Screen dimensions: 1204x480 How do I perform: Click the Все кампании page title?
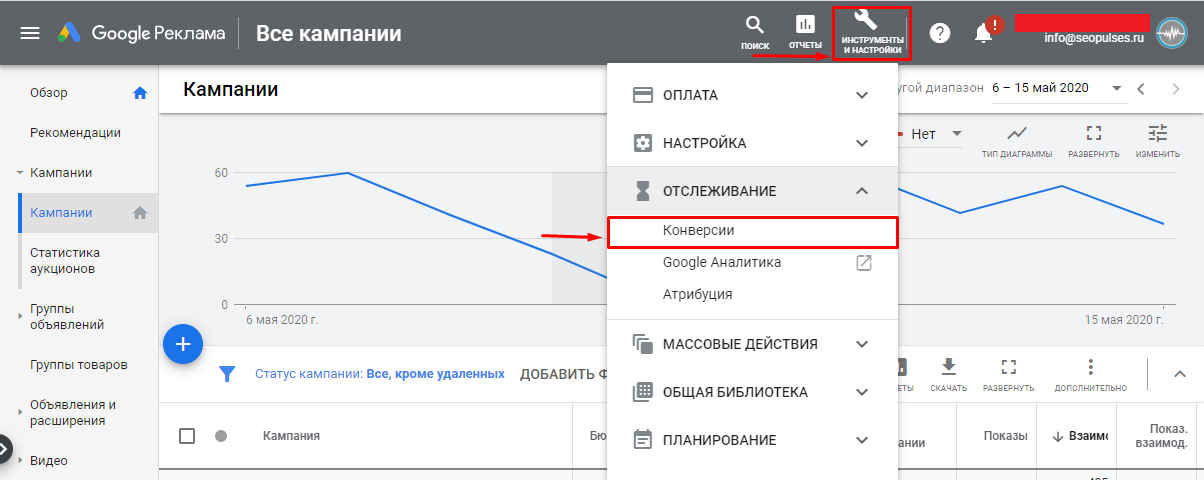(x=328, y=33)
